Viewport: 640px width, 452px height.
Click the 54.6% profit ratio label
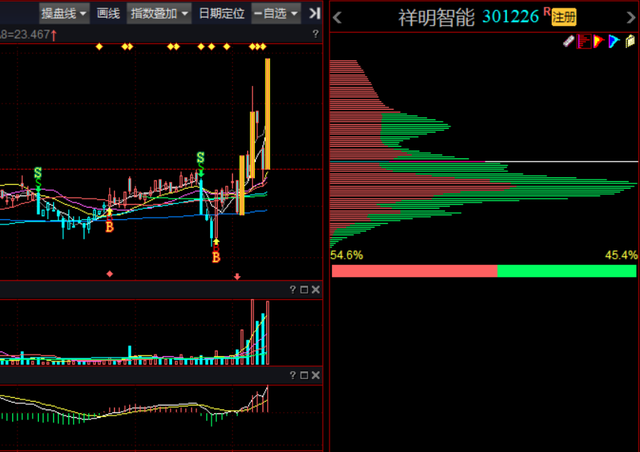click(x=347, y=255)
